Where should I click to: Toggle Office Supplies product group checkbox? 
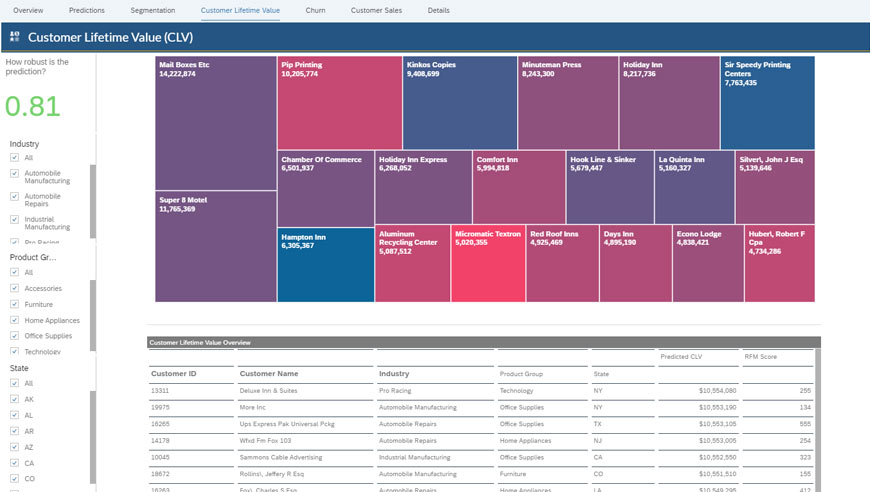click(15, 336)
